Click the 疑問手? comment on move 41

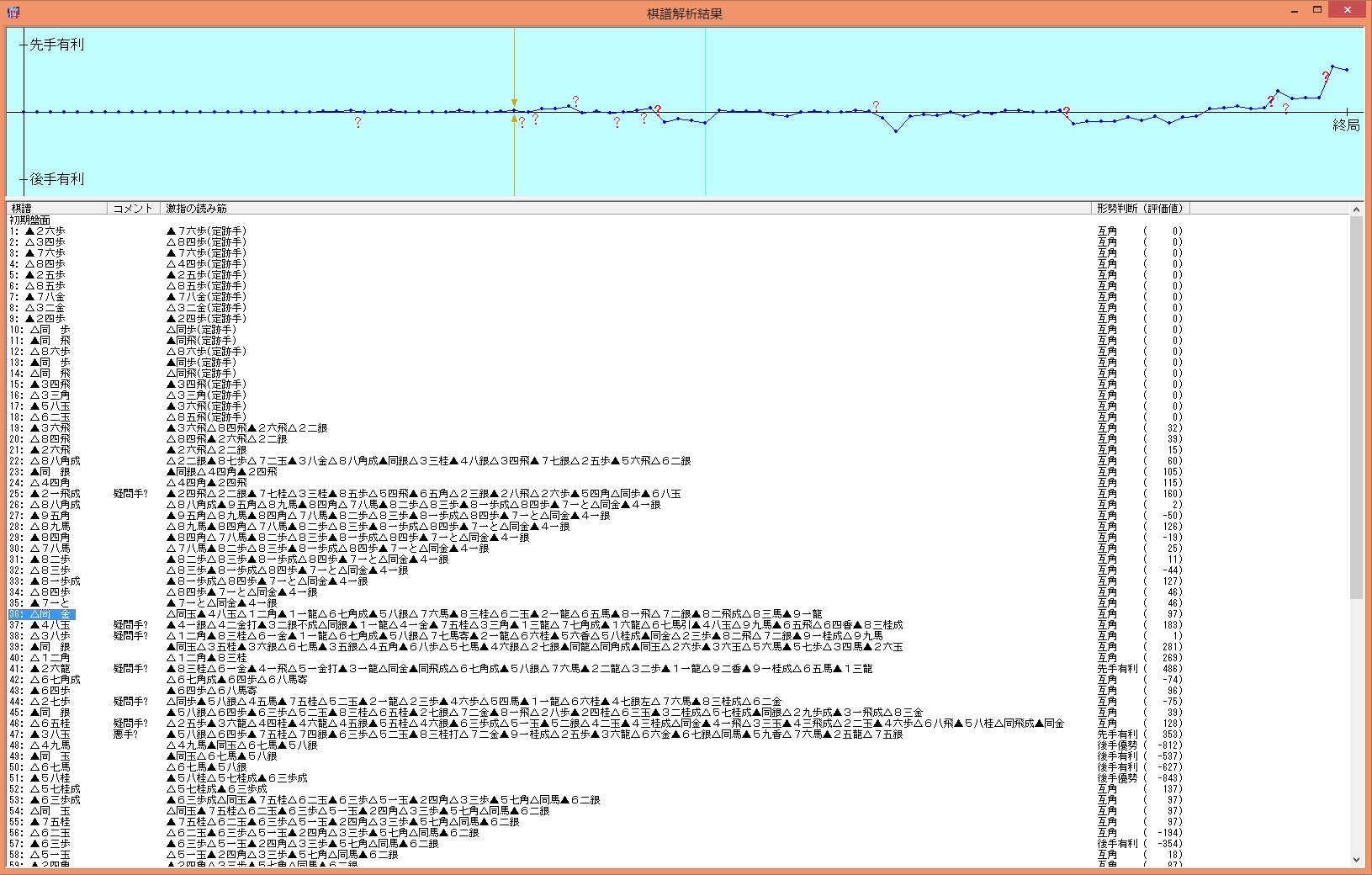130,669
